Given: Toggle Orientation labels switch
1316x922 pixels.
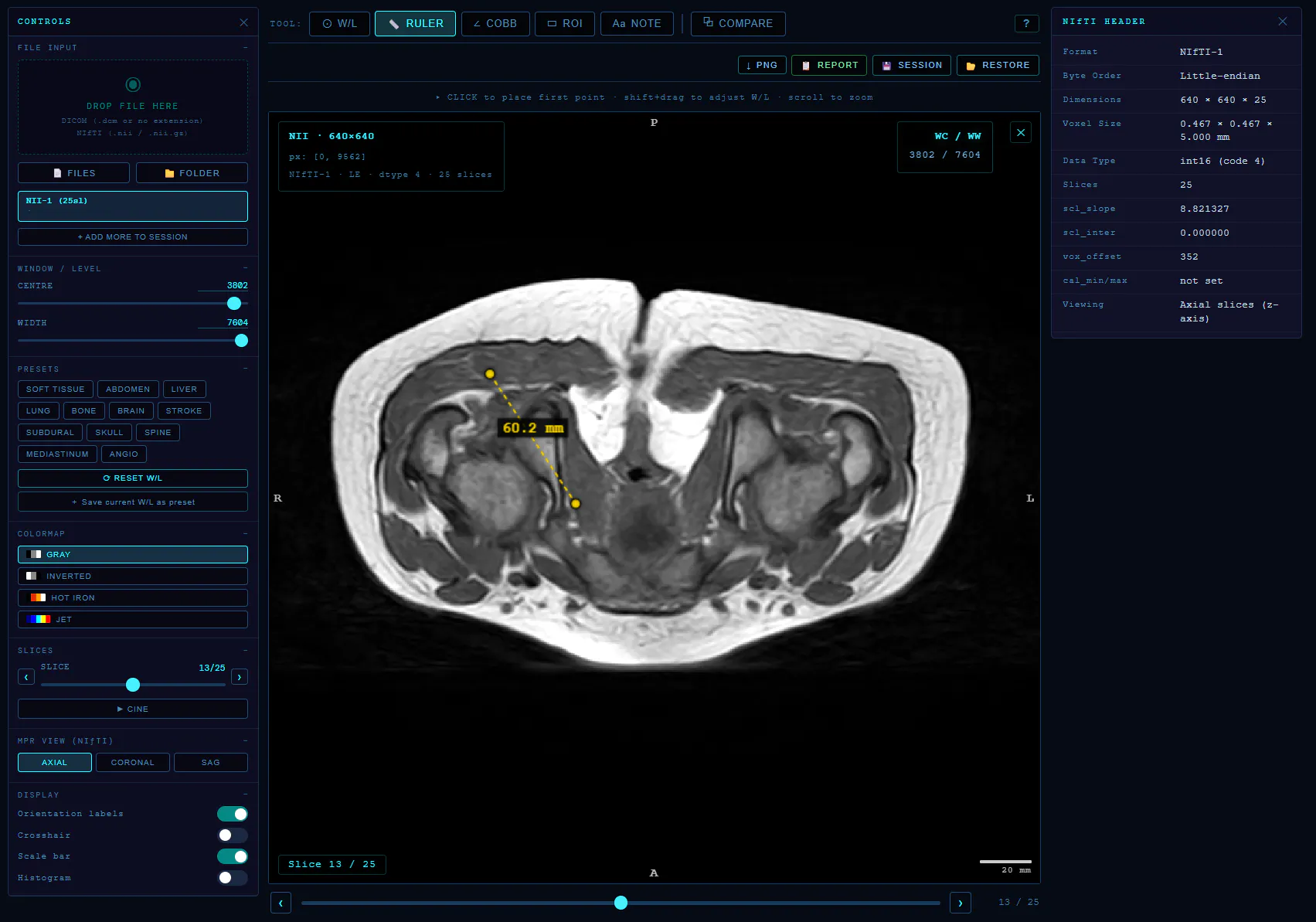Looking at the screenshot, I should click(x=233, y=814).
